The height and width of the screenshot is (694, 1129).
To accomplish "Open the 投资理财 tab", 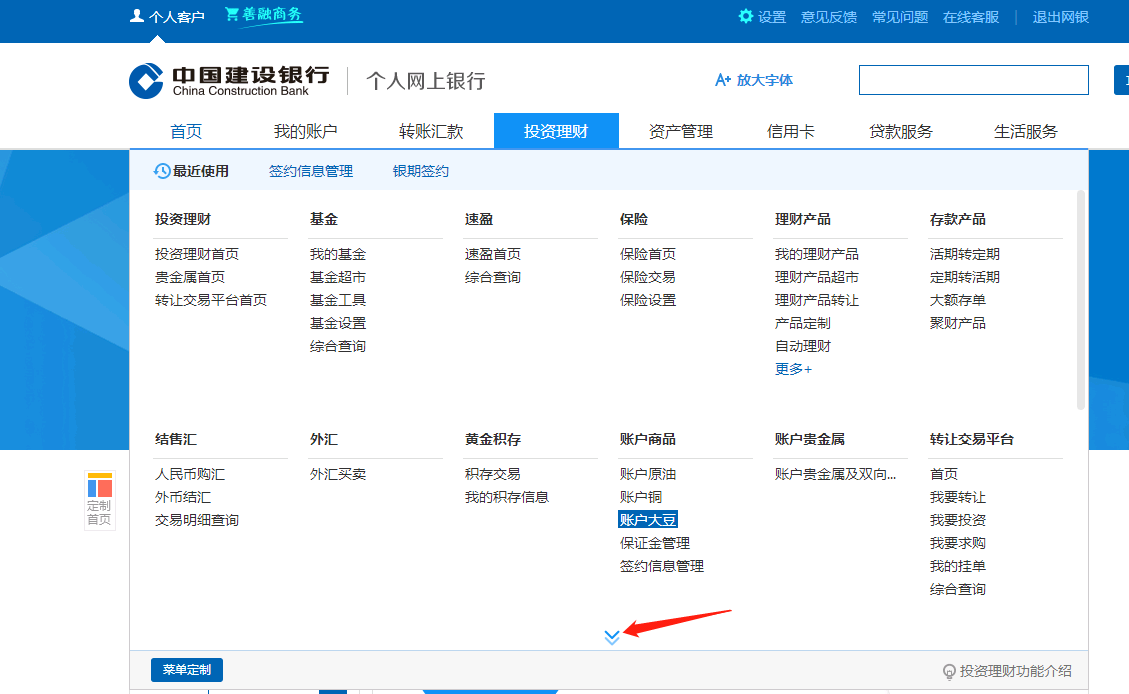I will (x=556, y=131).
